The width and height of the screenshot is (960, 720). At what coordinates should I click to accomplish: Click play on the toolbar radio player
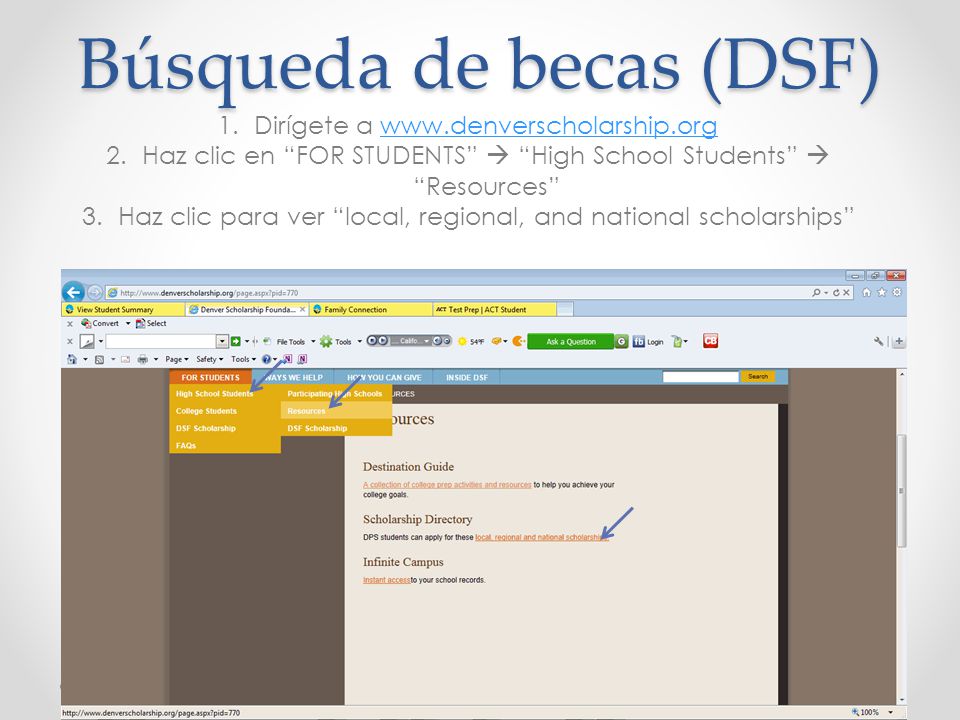383,341
